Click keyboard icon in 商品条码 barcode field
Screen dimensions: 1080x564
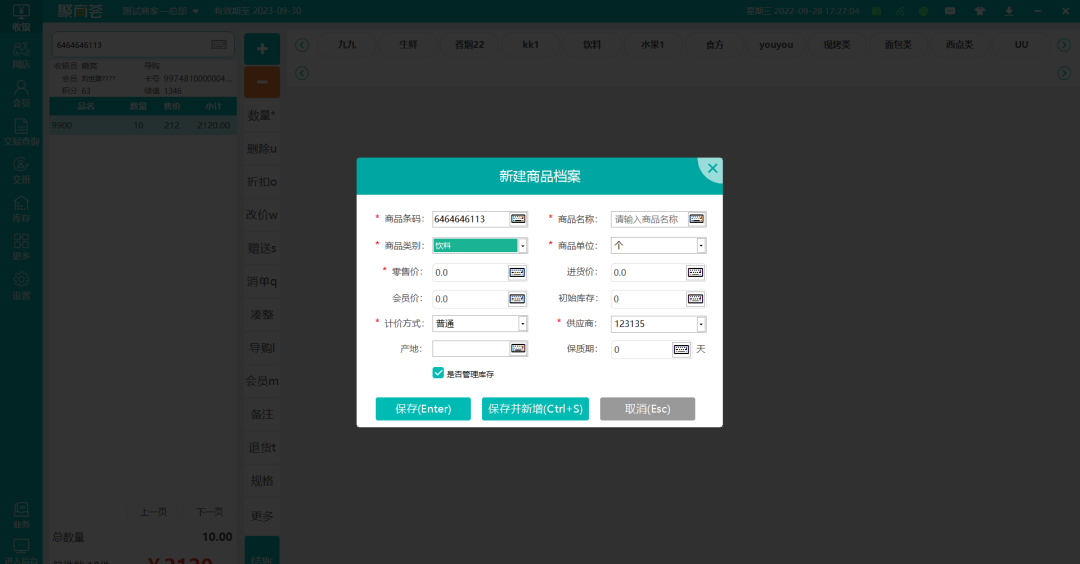coord(517,219)
